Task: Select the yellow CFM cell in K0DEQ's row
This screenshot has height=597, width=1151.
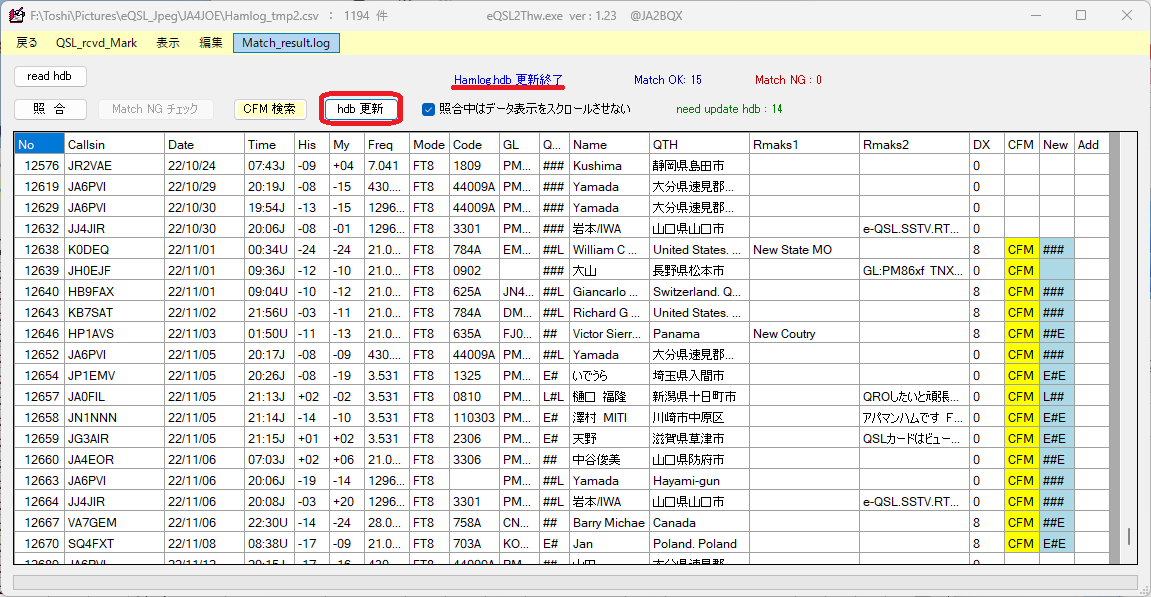Action: tap(1020, 249)
